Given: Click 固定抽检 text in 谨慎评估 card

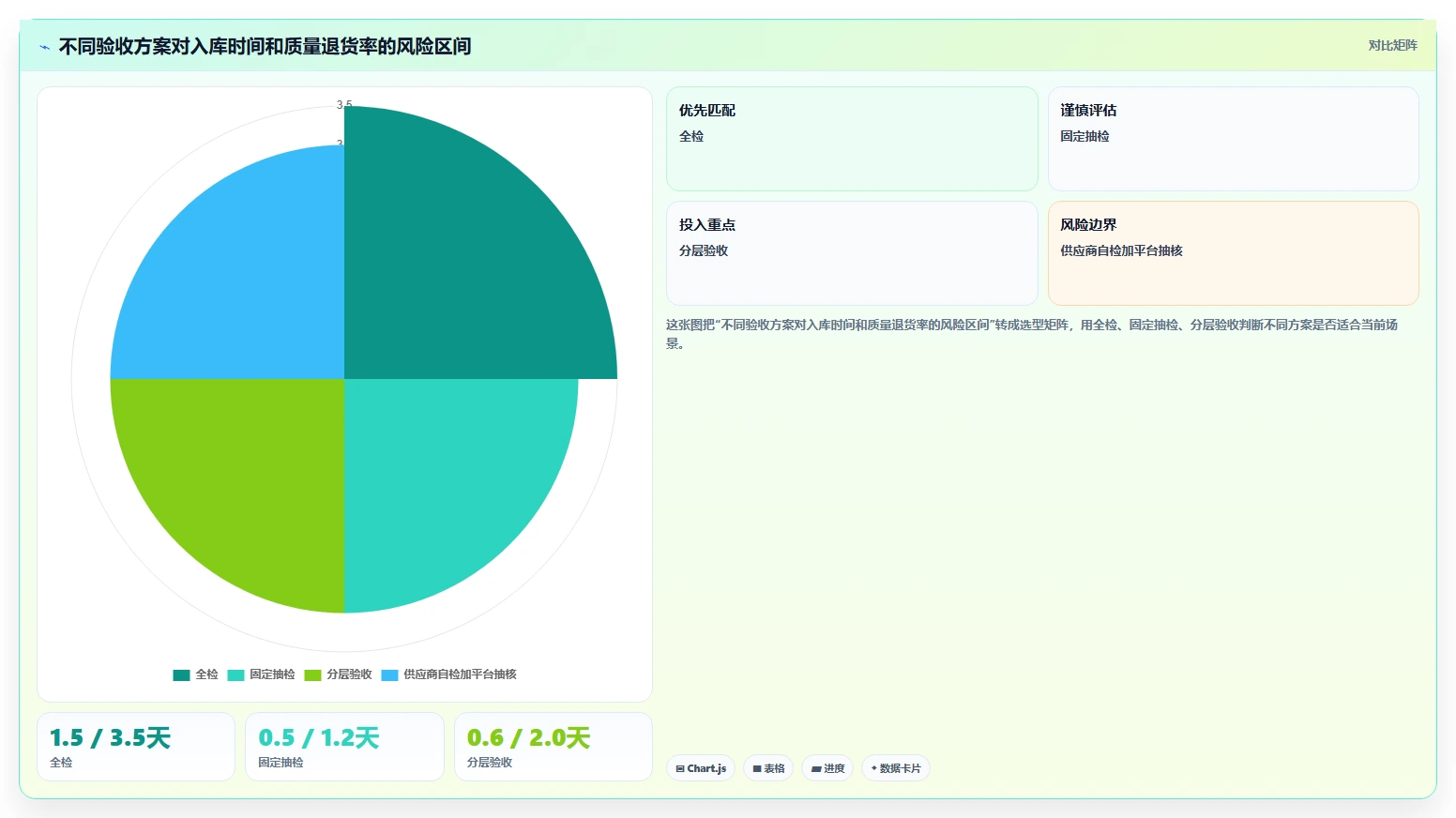Looking at the screenshot, I should [x=1084, y=136].
